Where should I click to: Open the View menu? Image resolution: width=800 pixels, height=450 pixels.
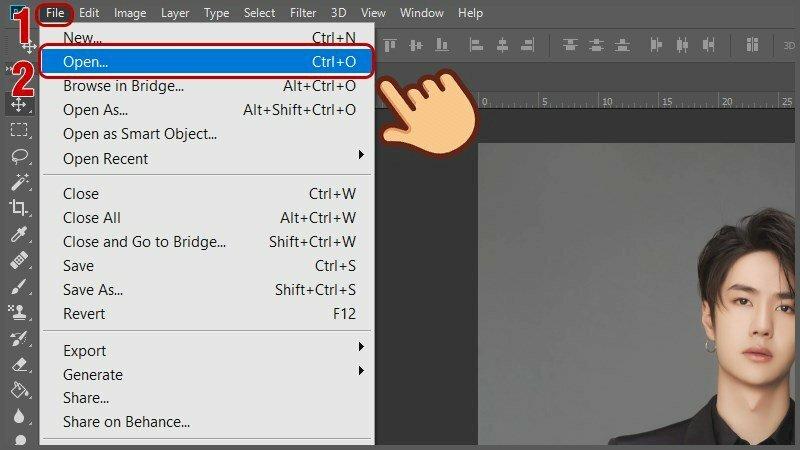(373, 13)
